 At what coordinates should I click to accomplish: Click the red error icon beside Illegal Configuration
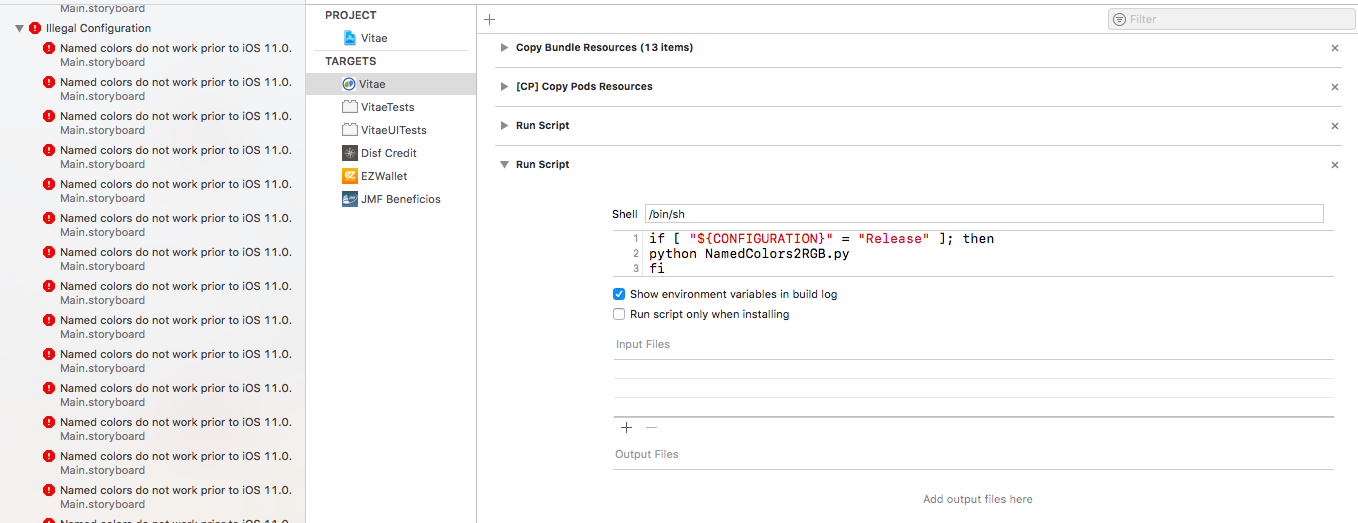click(x=36, y=29)
